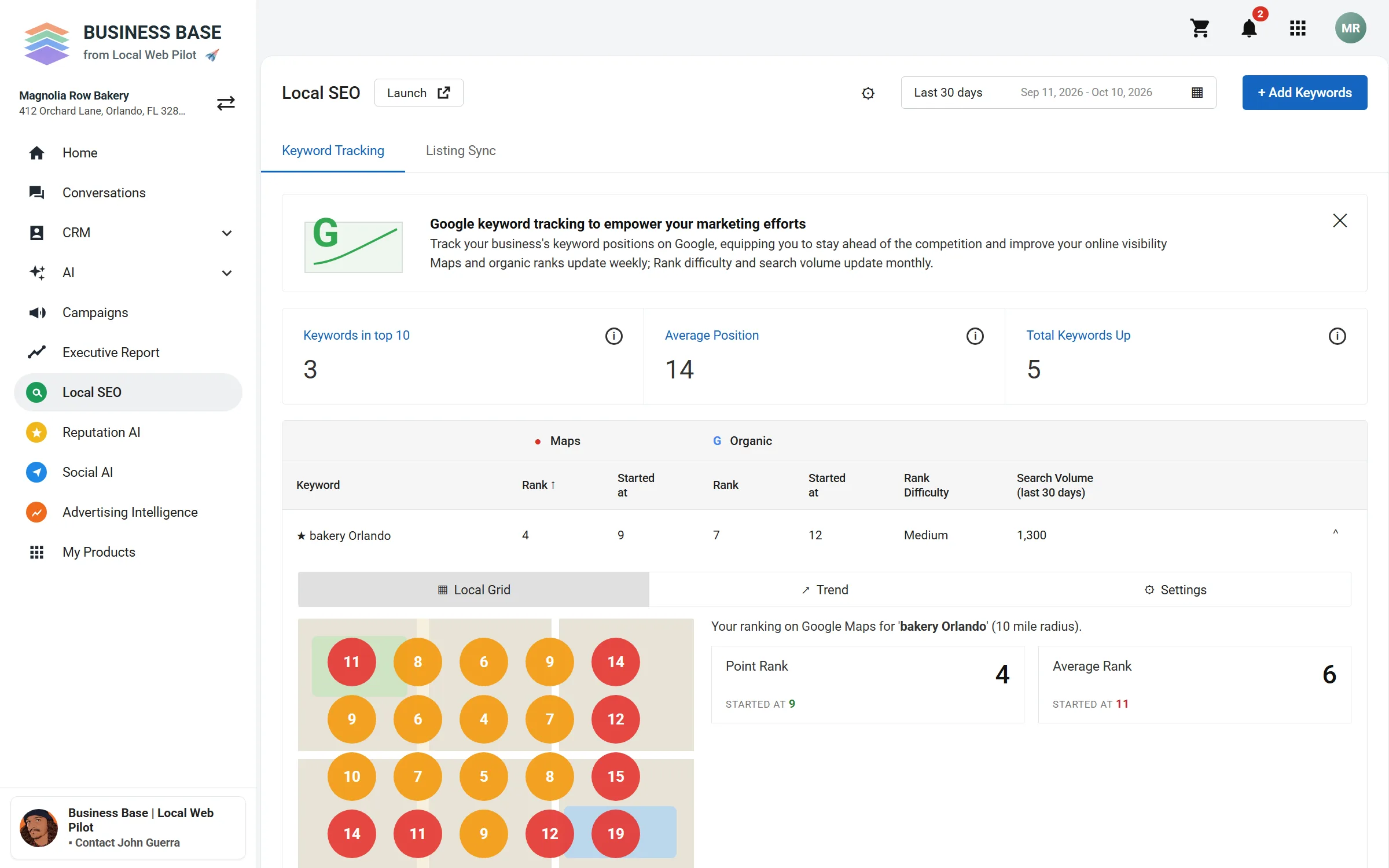Click the Add Keywords button
The height and width of the screenshot is (868, 1389).
(1305, 93)
